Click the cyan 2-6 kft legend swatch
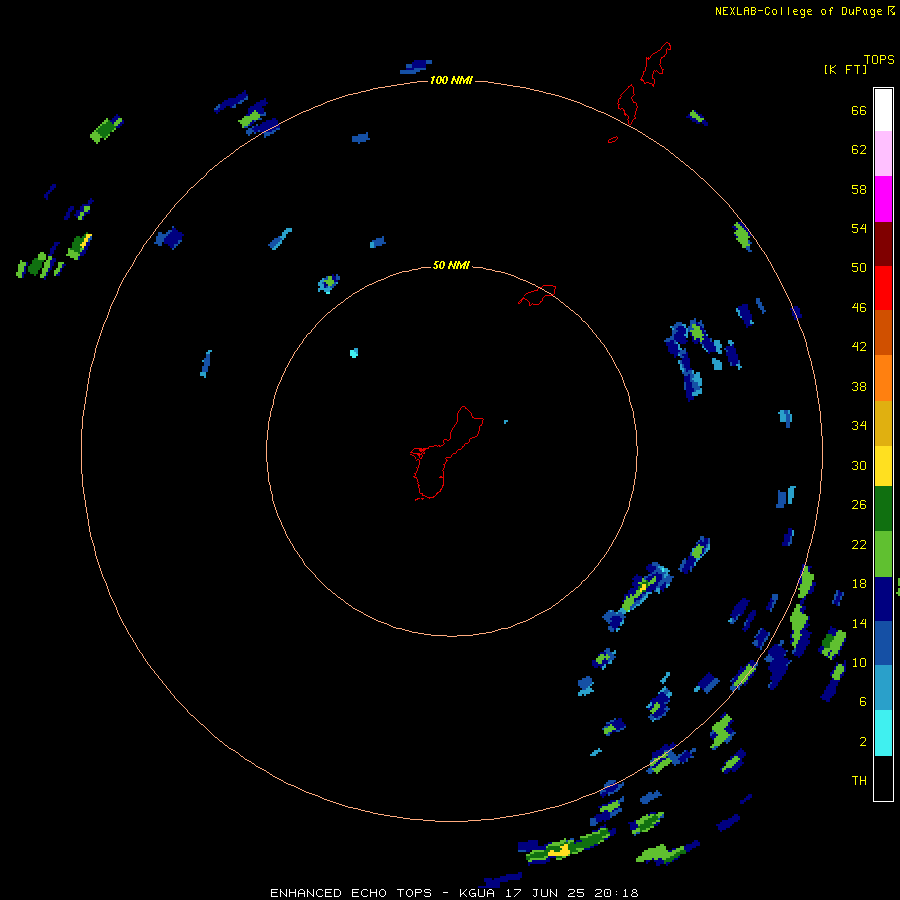 point(883,733)
